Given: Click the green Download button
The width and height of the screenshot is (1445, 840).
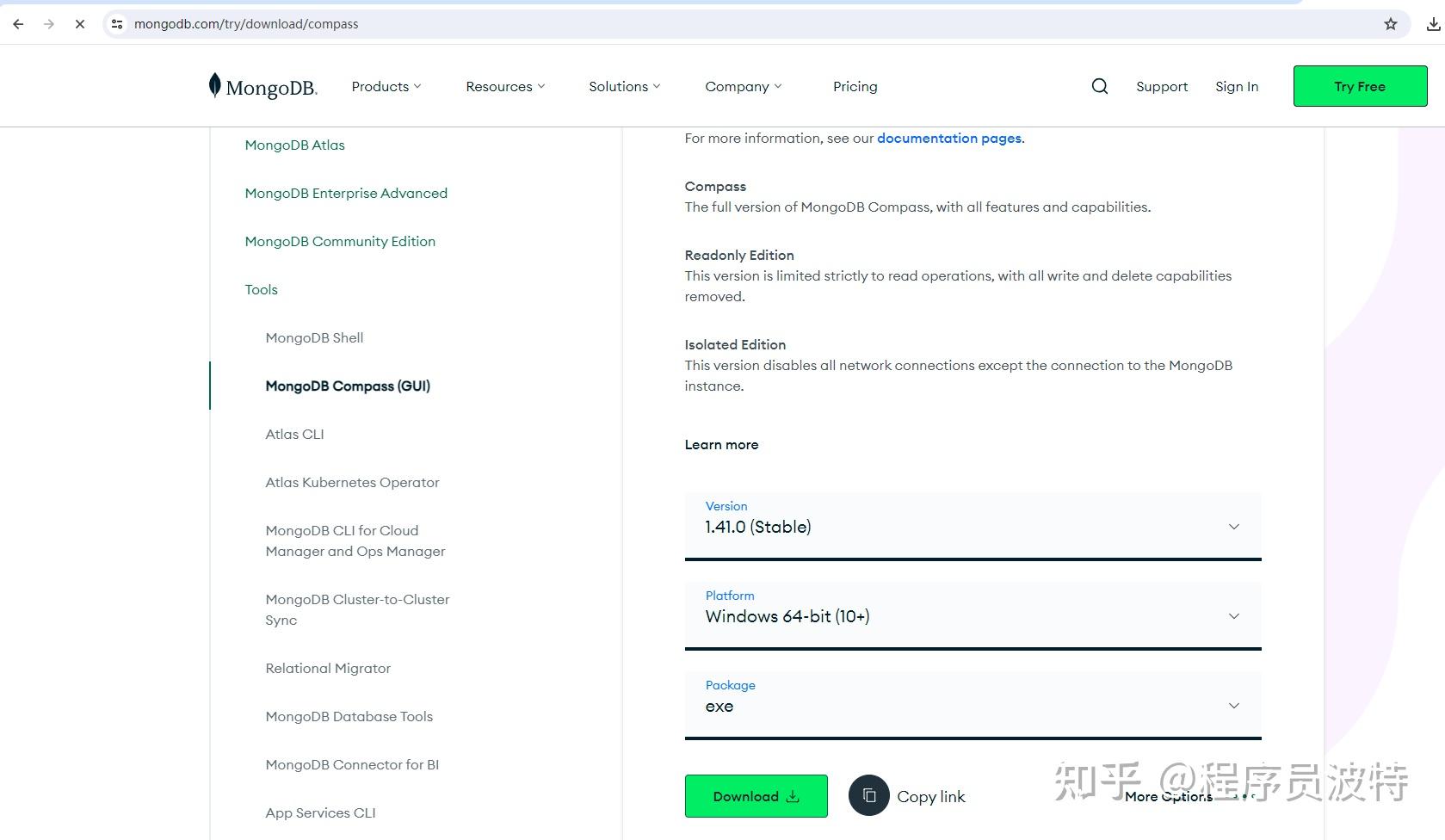Looking at the screenshot, I should point(756,796).
